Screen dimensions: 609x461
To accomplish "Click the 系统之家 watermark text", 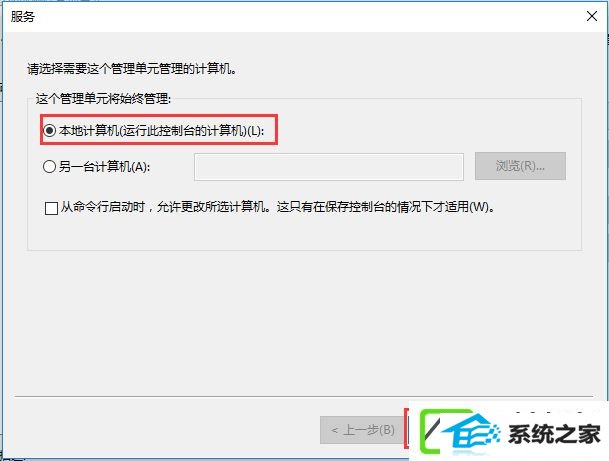I will [x=554, y=434].
